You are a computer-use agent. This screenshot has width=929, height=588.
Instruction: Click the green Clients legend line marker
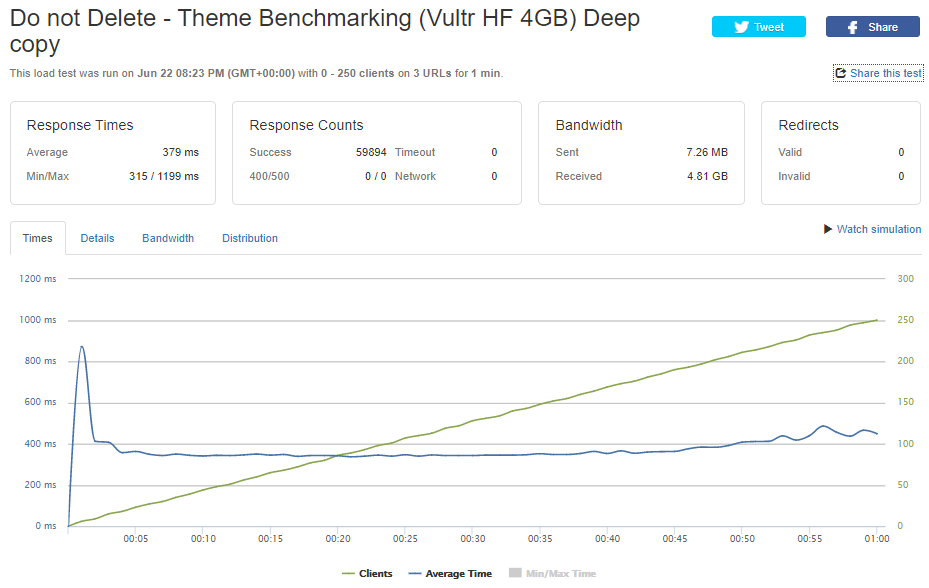(x=348, y=573)
